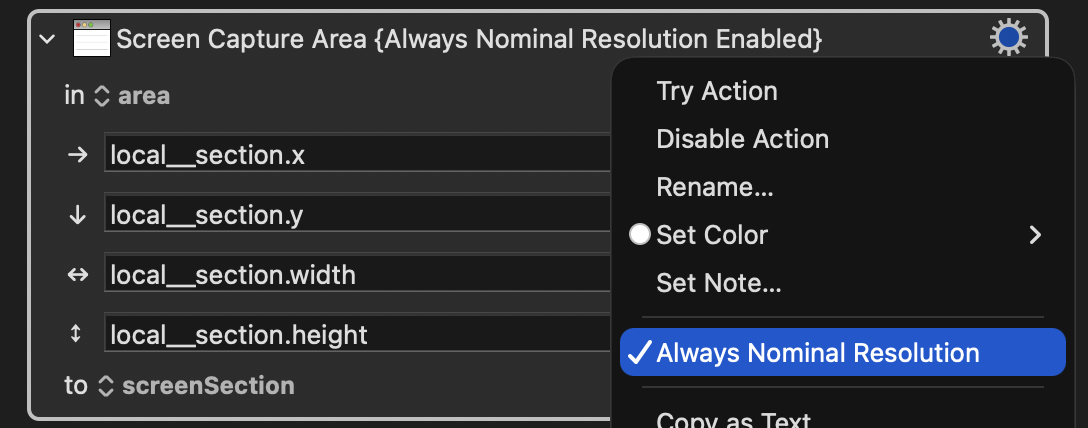1088x428 pixels.
Task: Choose Rename... from the context menu
Action: (x=714, y=187)
